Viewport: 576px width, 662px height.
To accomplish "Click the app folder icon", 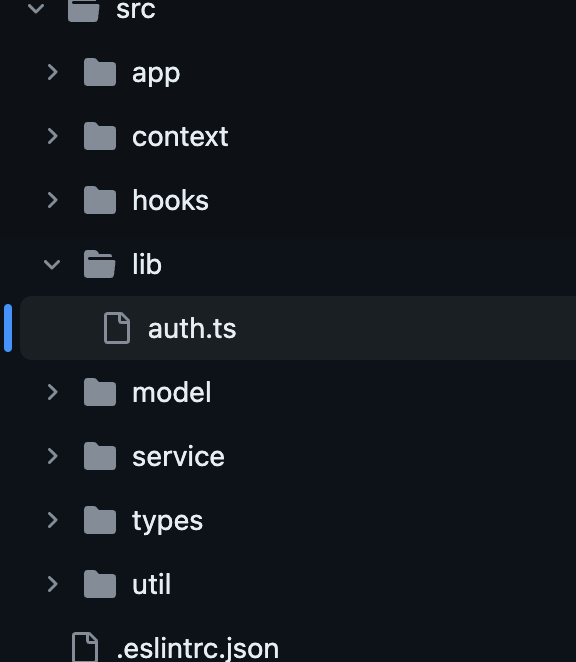I will (100, 73).
